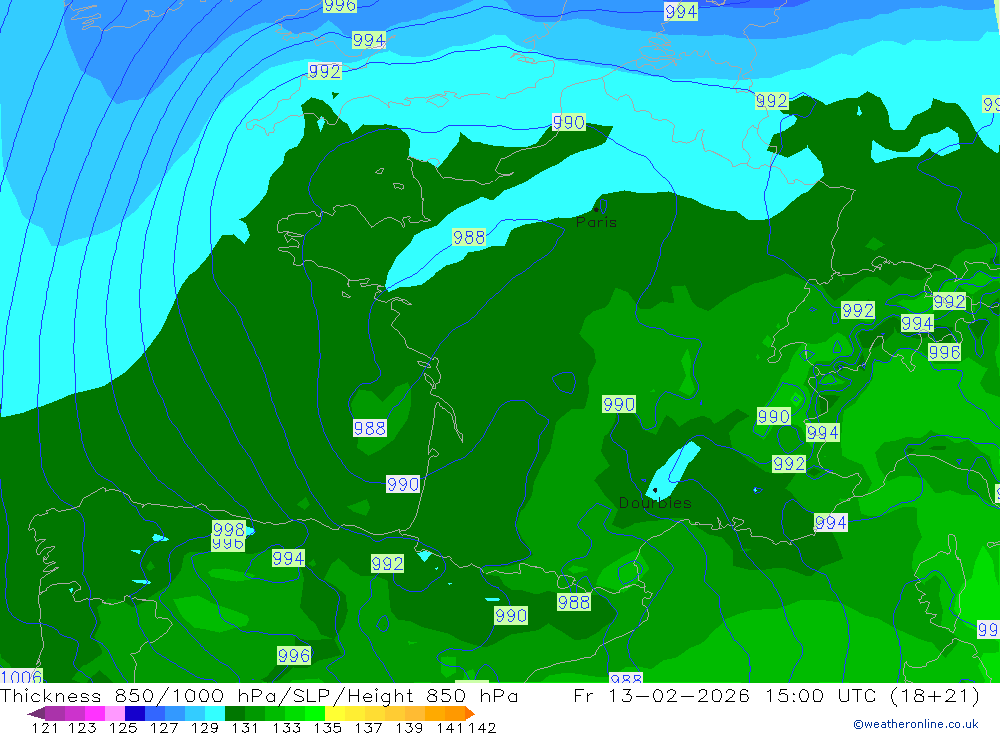Click legend value 121
Screen dimensions: 1000x733
[x=45, y=727]
